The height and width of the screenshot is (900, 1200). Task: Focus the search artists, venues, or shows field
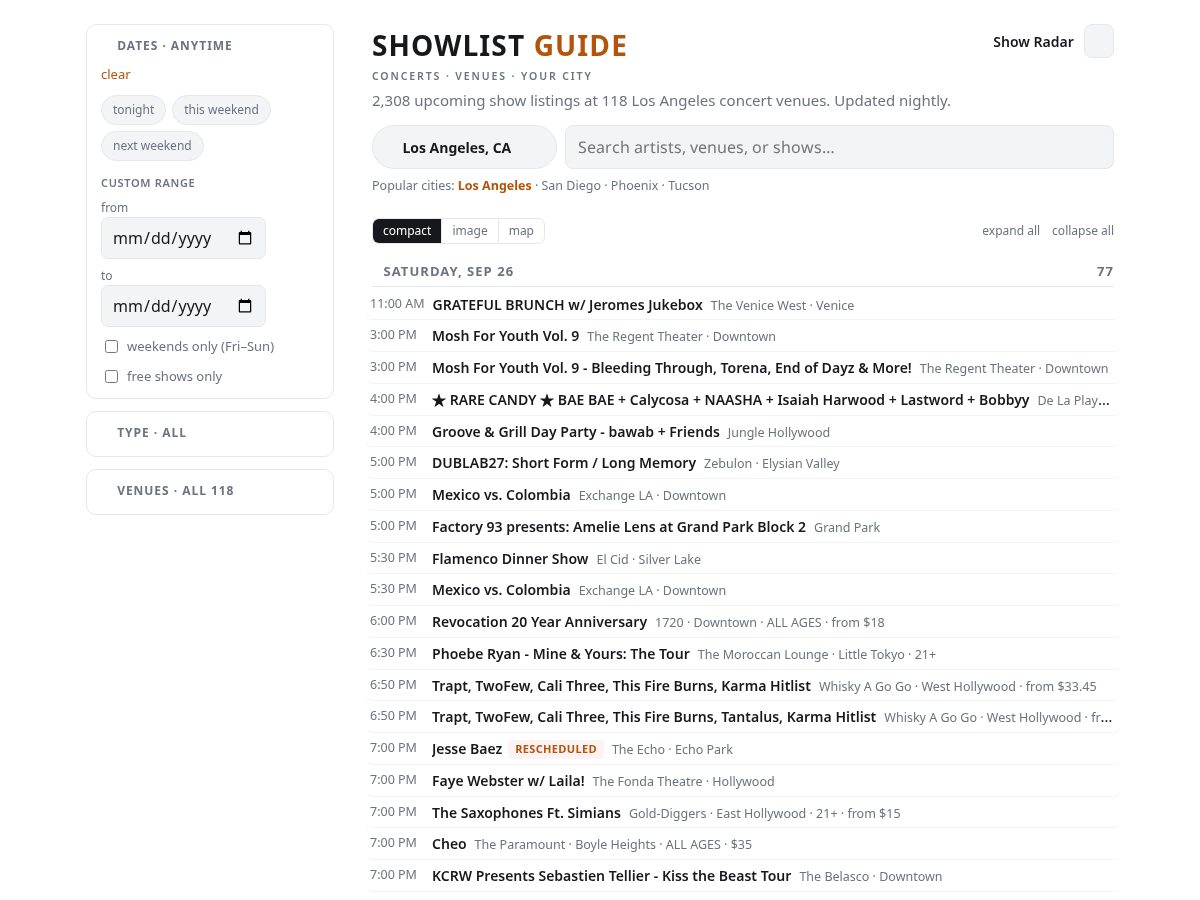839,147
